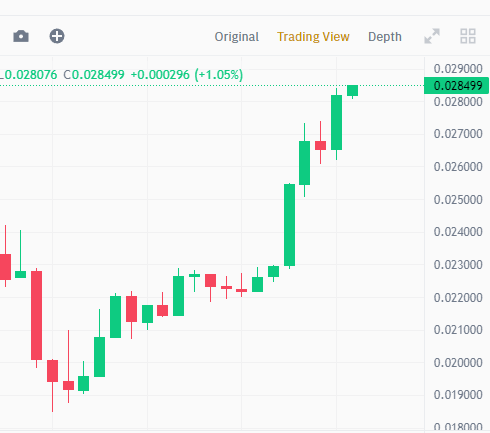This screenshot has height=433, width=490.
Task: Select the large red candle dropping to 0.020
Action: [37, 315]
